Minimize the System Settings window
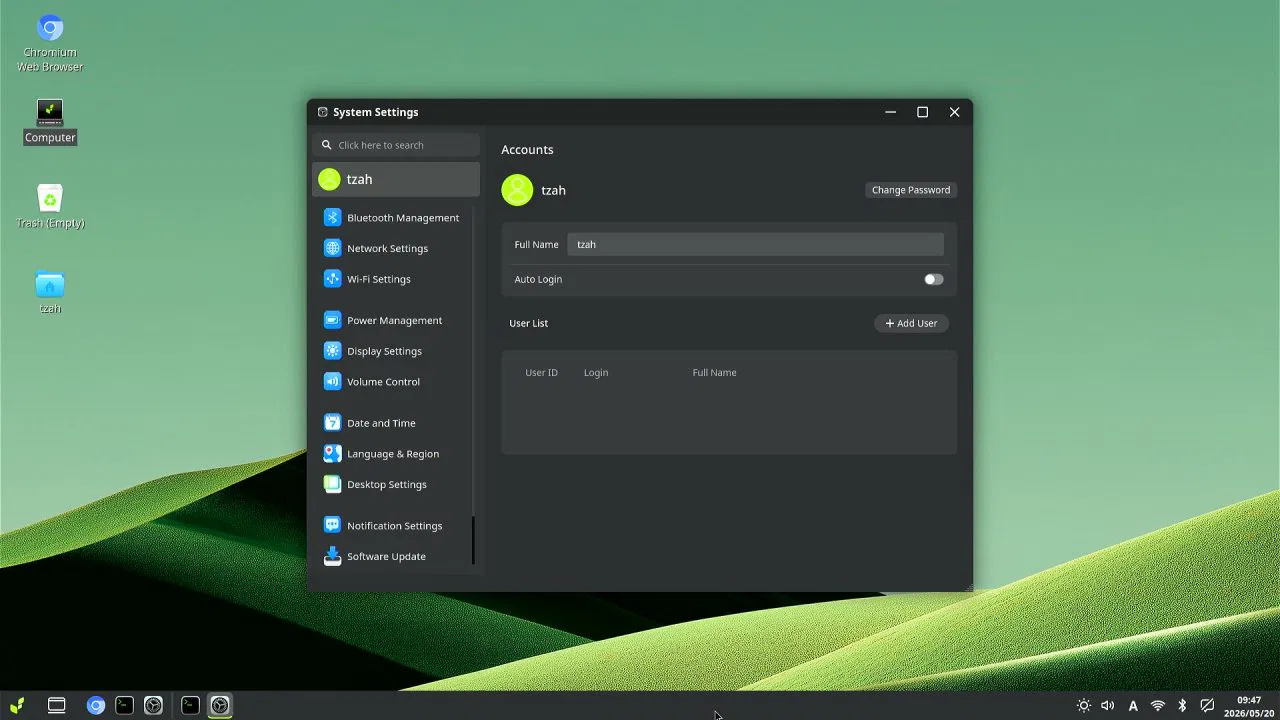This screenshot has width=1280, height=720. tap(891, 112)
